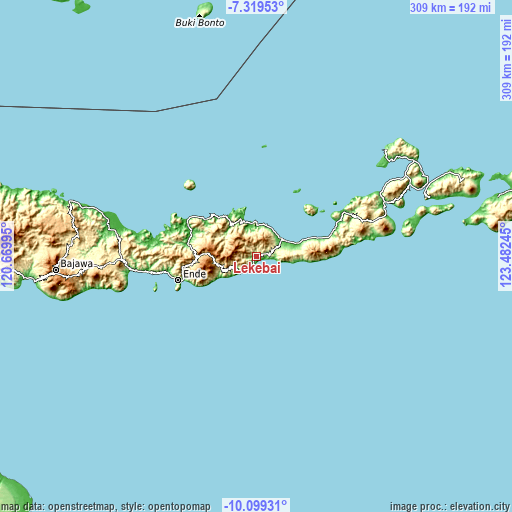Viewport: 512px width, 512px height.
Task: Select the Lekebai red label
Action: click(x=257, y=268)
